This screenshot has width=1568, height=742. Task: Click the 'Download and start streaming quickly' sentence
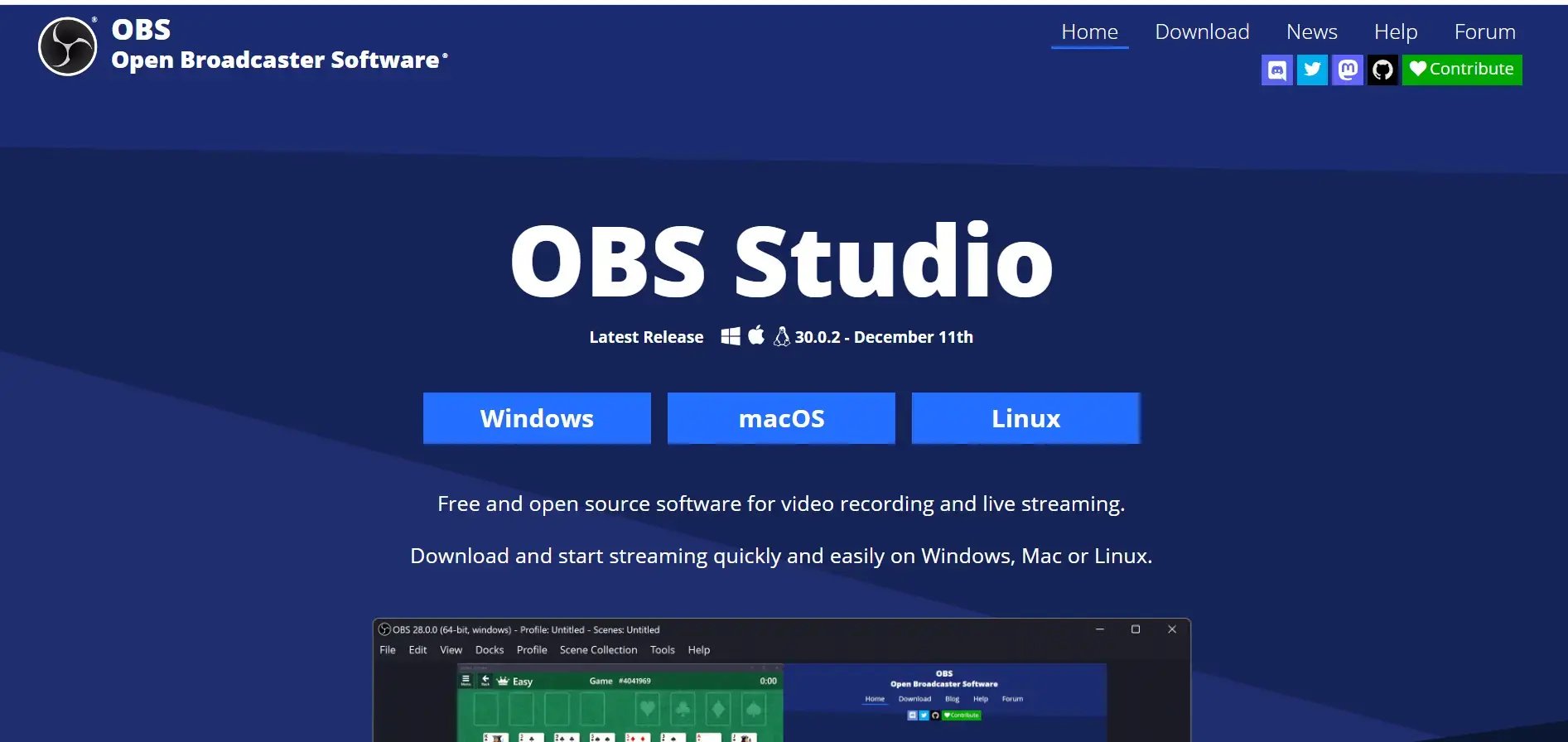pyautogui.click(x=781, y=556)
